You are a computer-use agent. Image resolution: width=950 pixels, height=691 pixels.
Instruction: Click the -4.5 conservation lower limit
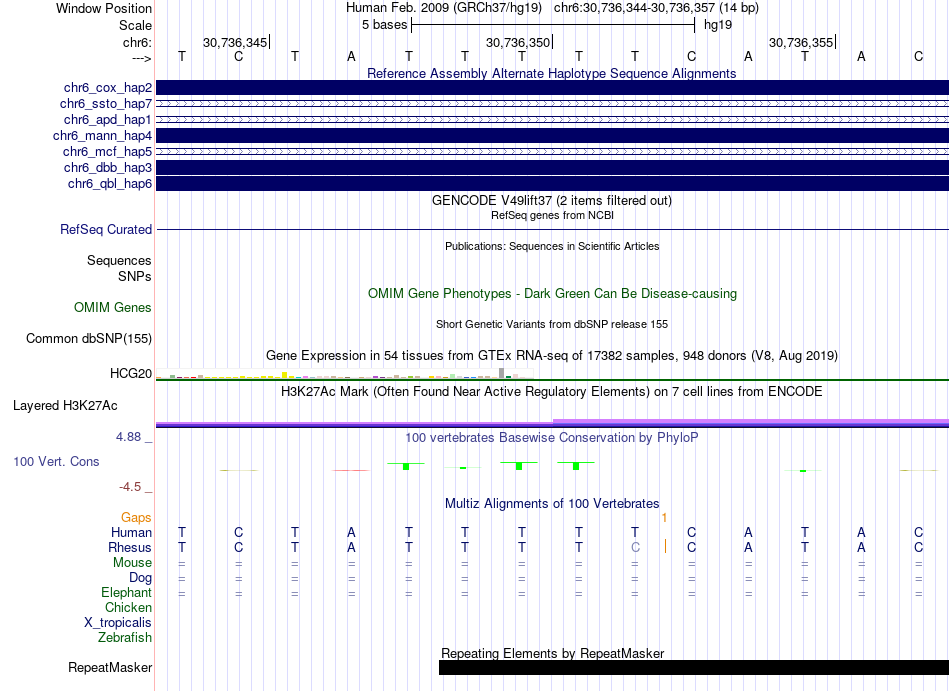(130, 487)
